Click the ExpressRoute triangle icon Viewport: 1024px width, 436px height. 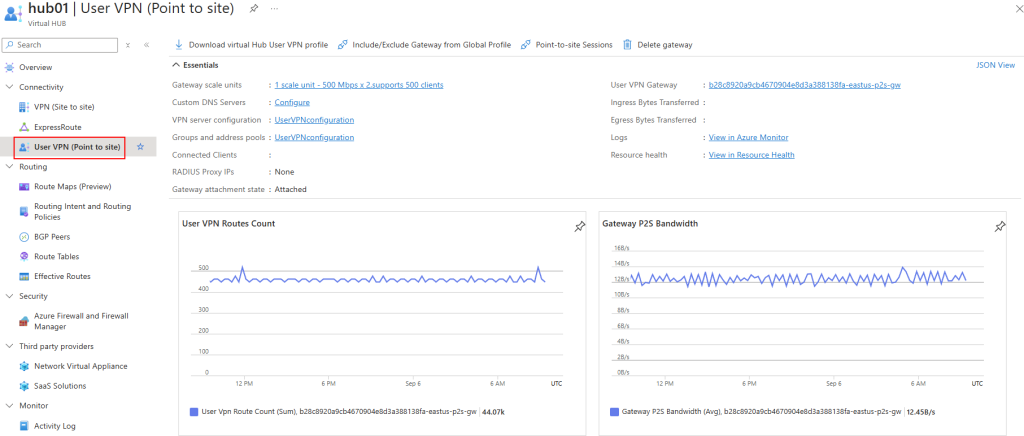24,127
